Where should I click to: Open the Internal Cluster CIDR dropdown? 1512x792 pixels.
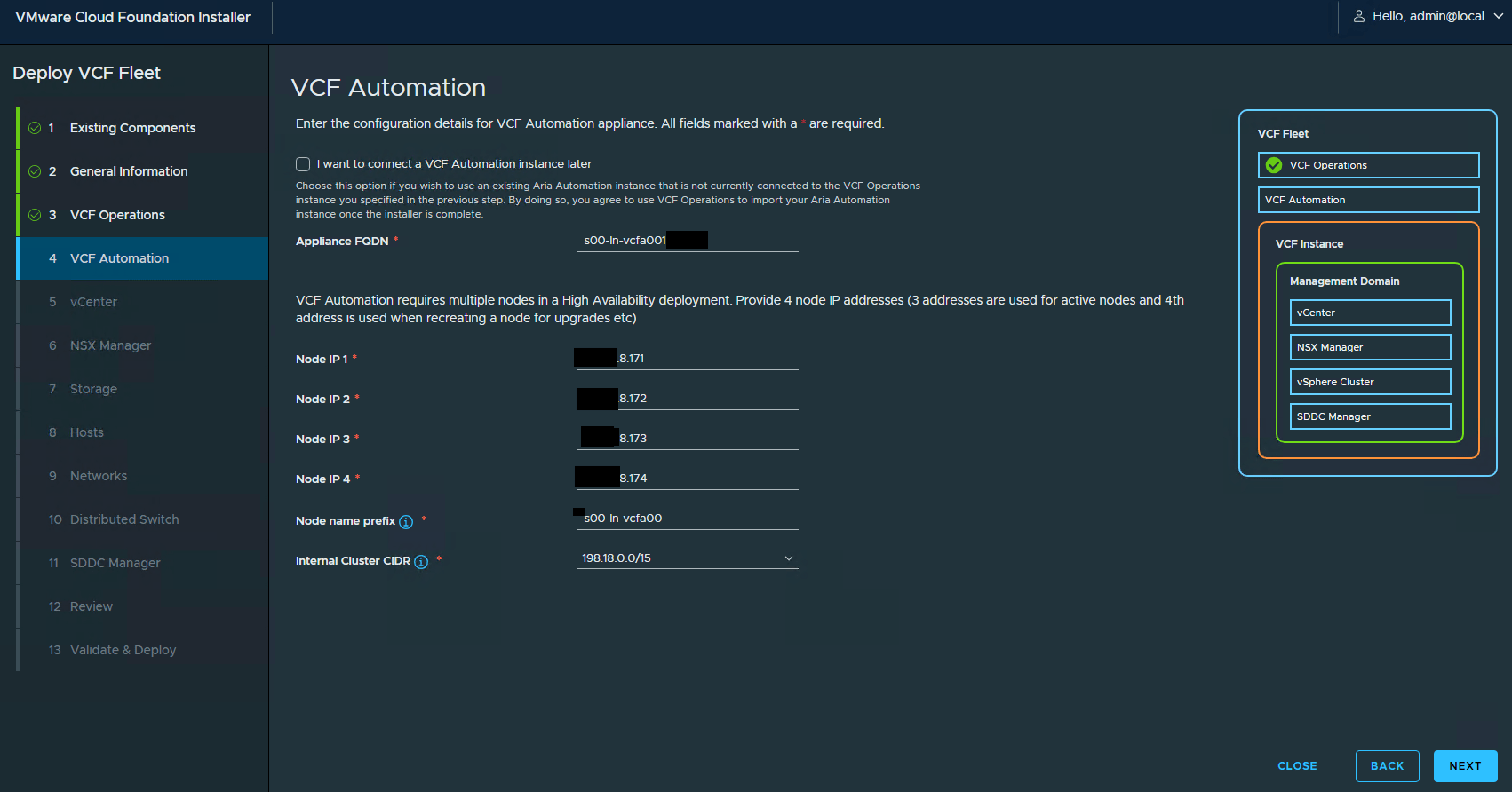tap(688, 558)
